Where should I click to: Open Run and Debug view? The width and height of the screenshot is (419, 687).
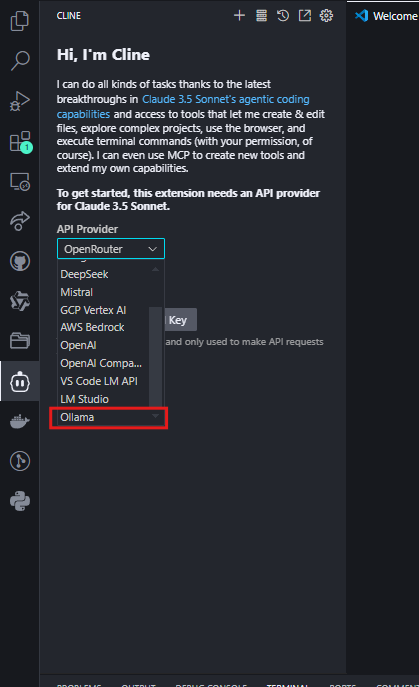pyautogui.click(x=20, y=101)
